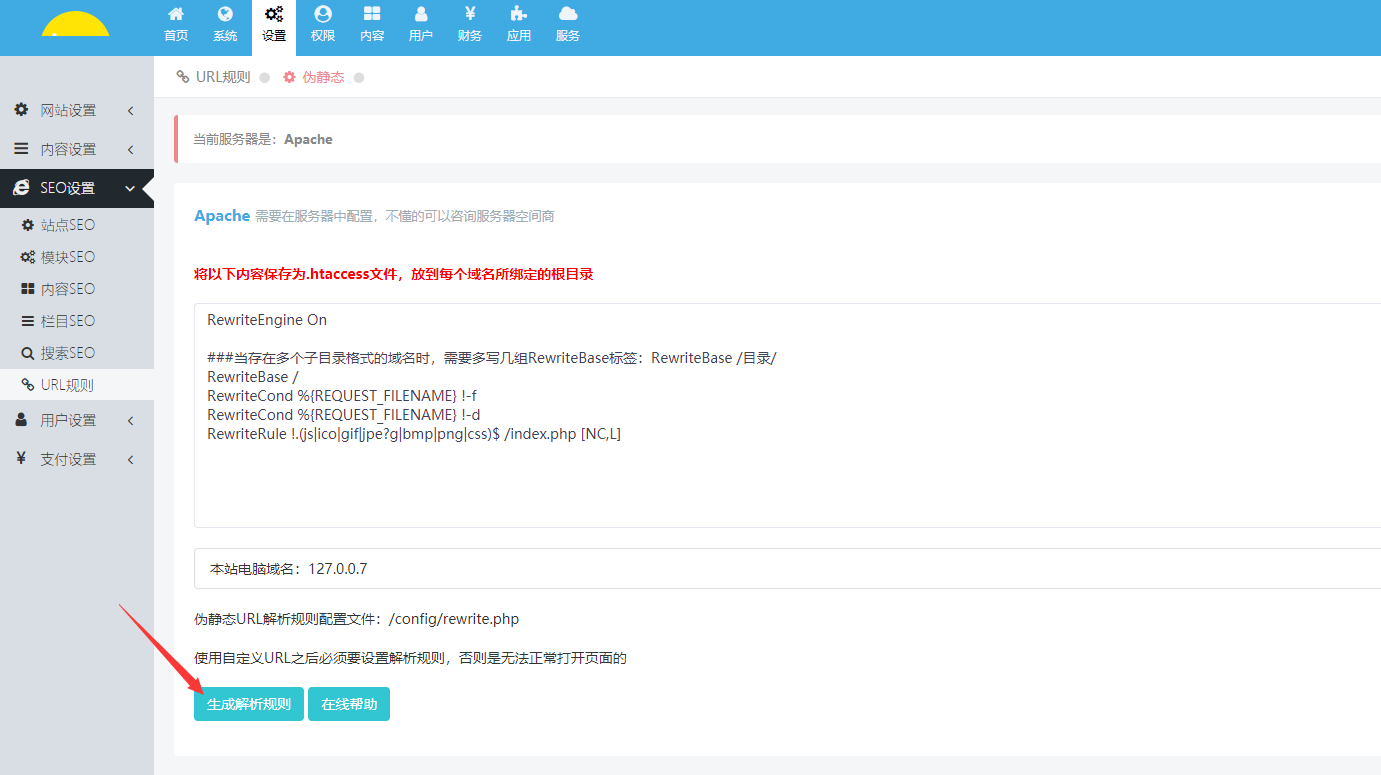Image resolution: width=1381 pixels, height=775 pixels.
Task: Expand the 内容设置 sidebar section
Action: pos(76,149)
